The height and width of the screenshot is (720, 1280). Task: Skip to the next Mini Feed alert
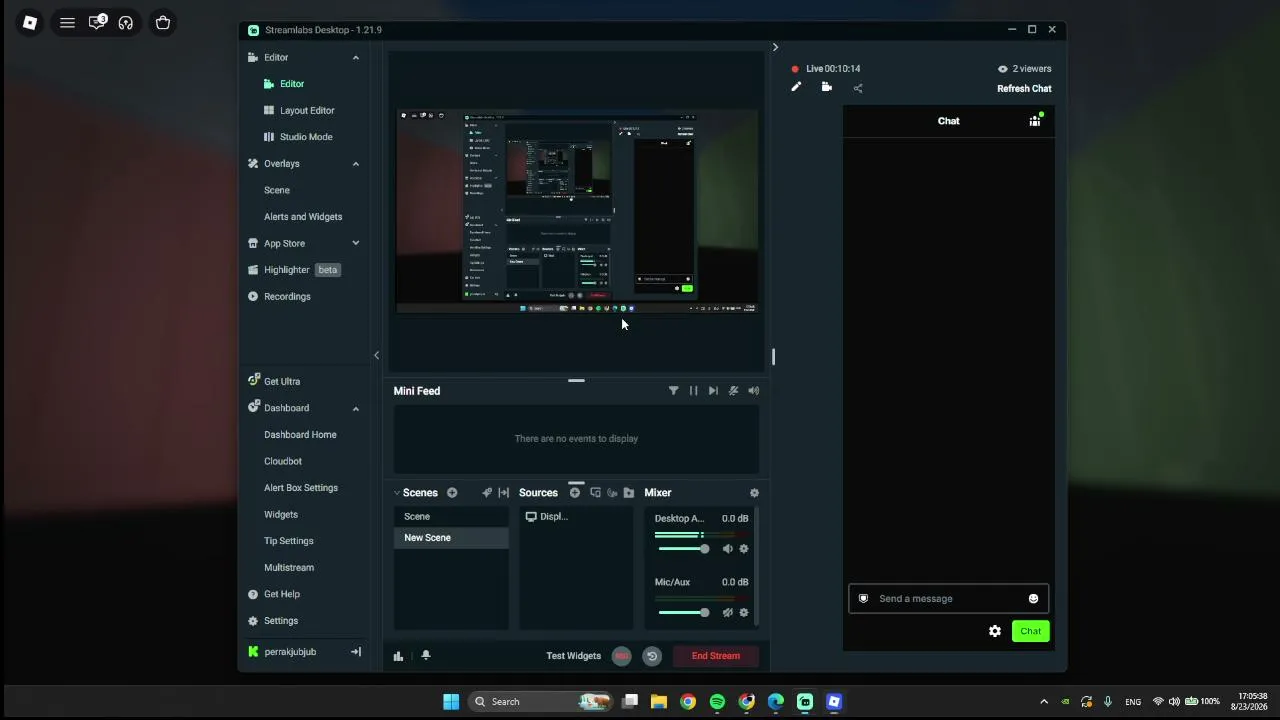[713, 391]
